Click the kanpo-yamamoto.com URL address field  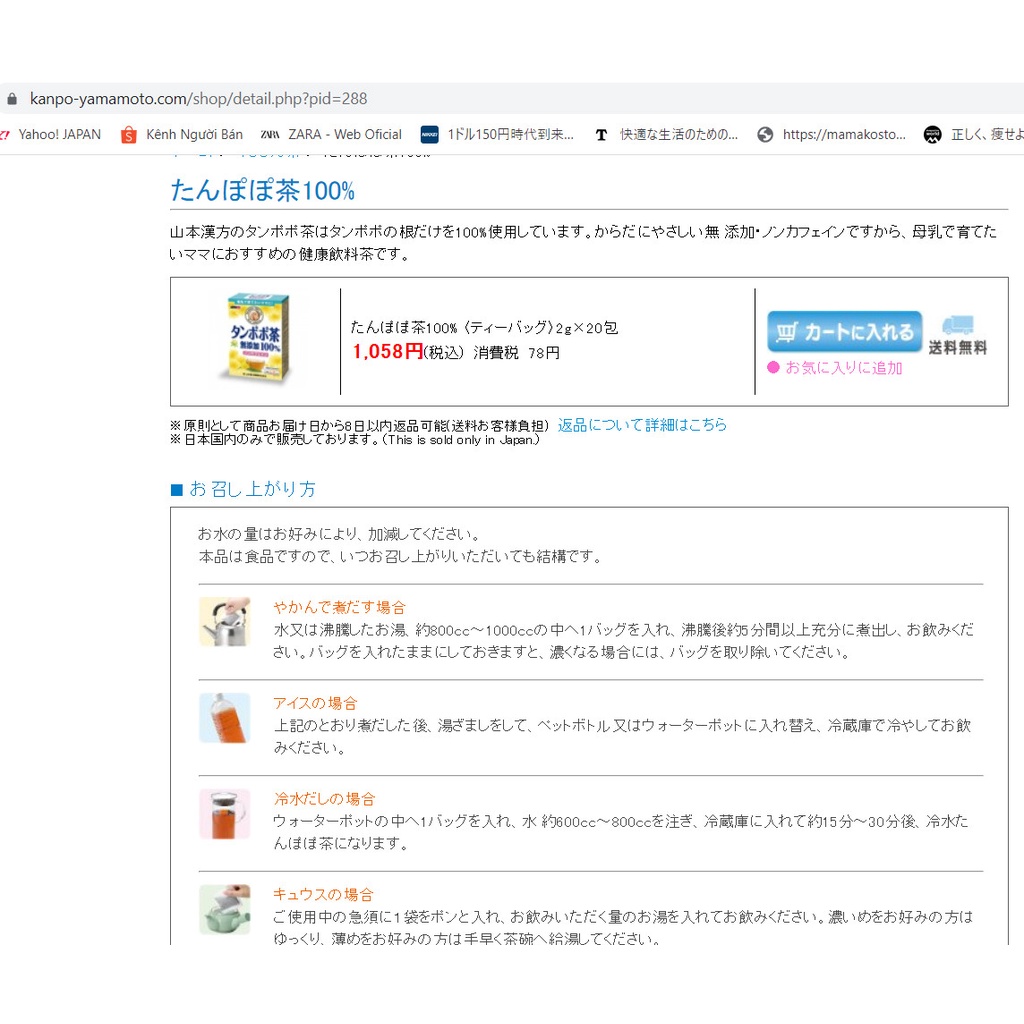[x=199, y=99]
